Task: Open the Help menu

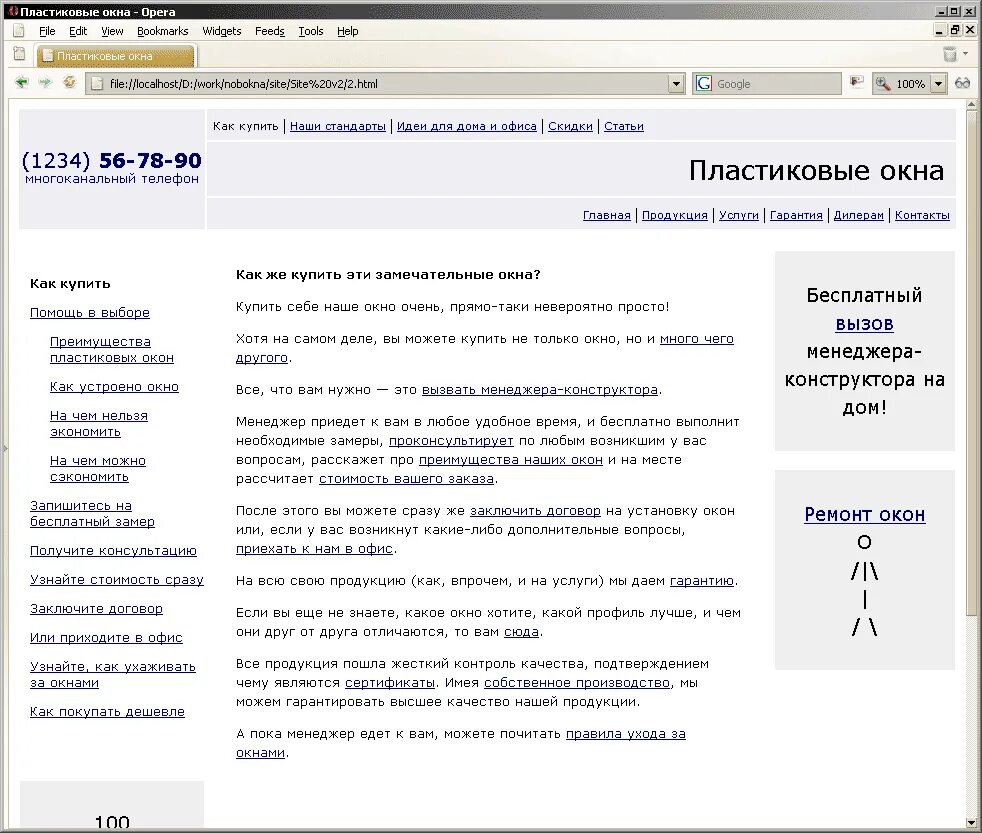Action: pos(348,31)
